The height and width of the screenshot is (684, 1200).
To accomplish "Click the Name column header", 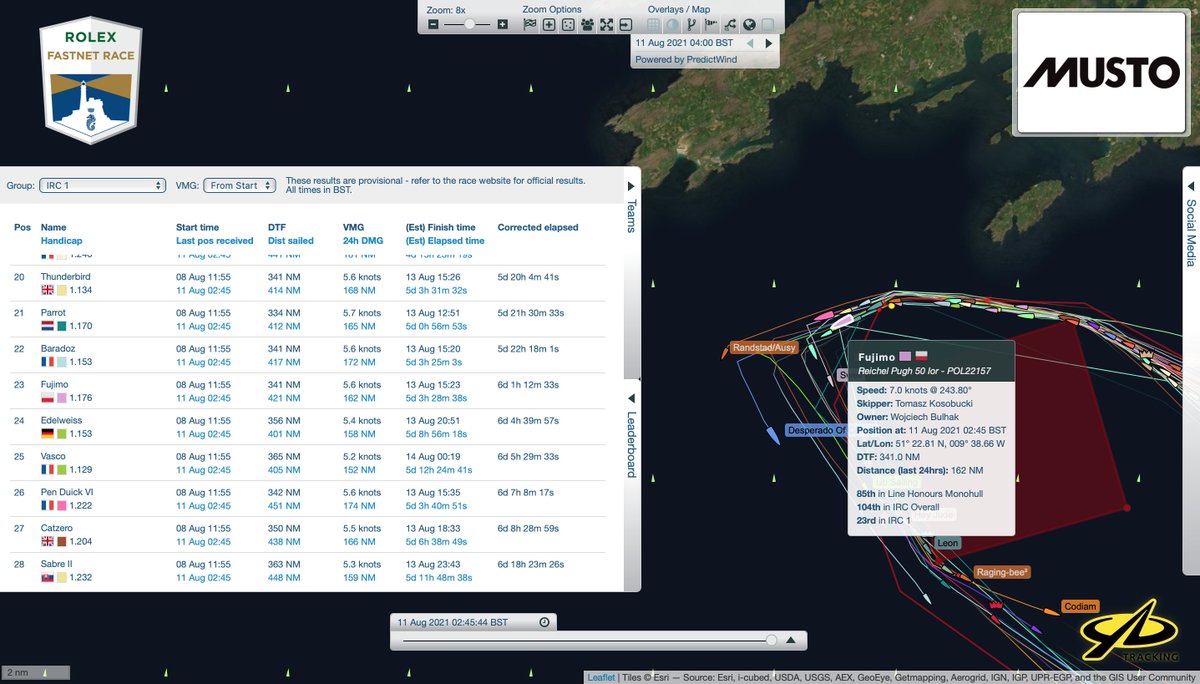I will 53,227.
